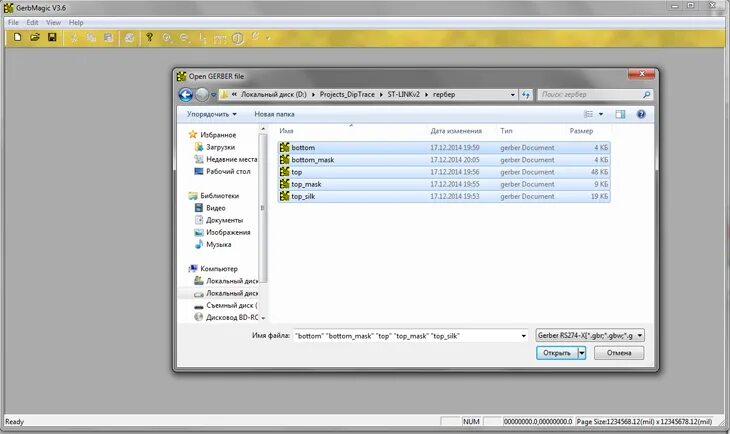Open Загрузки in the navigation pane

click(x=220, y=147)
